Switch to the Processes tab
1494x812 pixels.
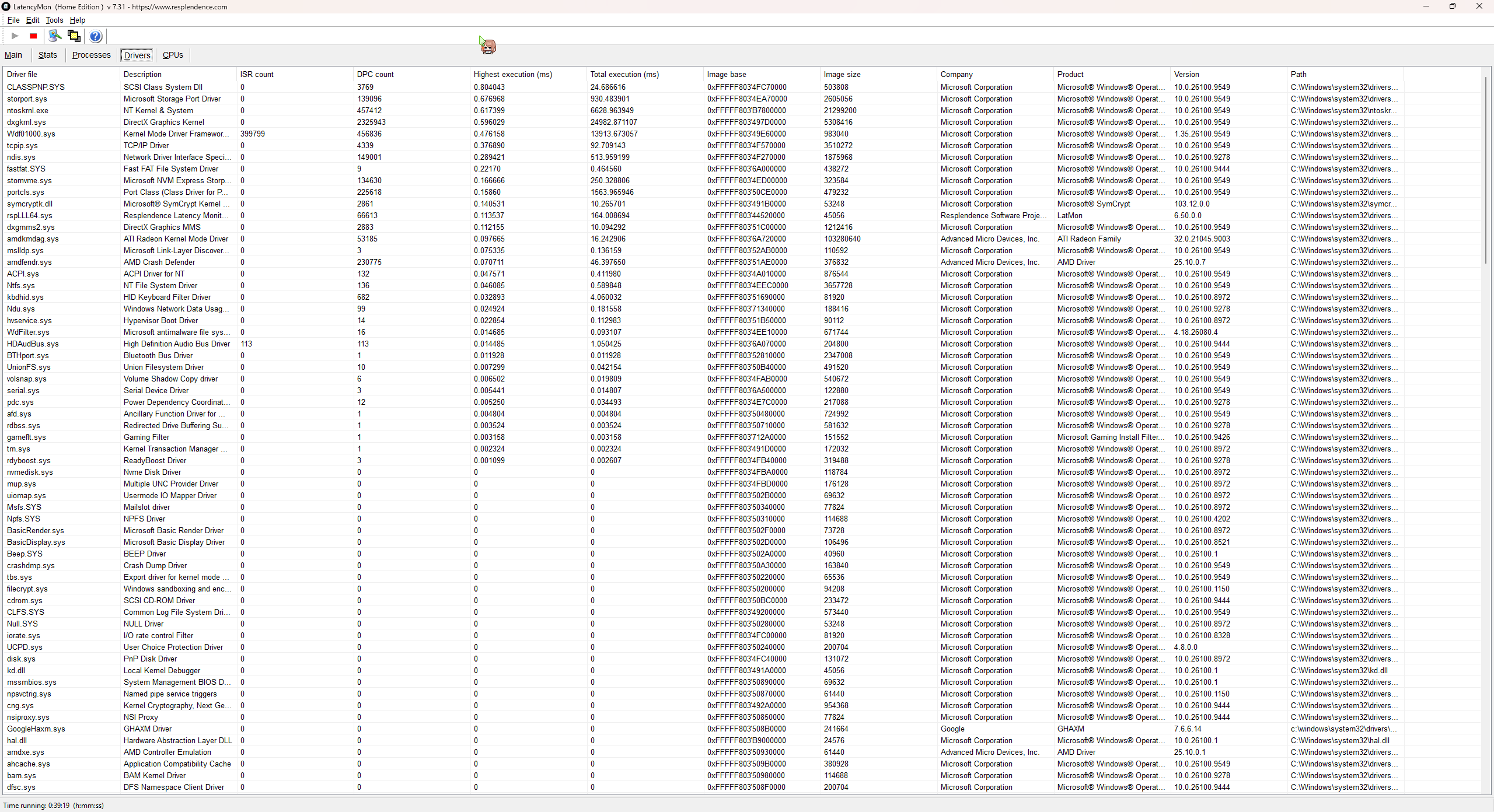pyautogui.click(x=91, y=55)
